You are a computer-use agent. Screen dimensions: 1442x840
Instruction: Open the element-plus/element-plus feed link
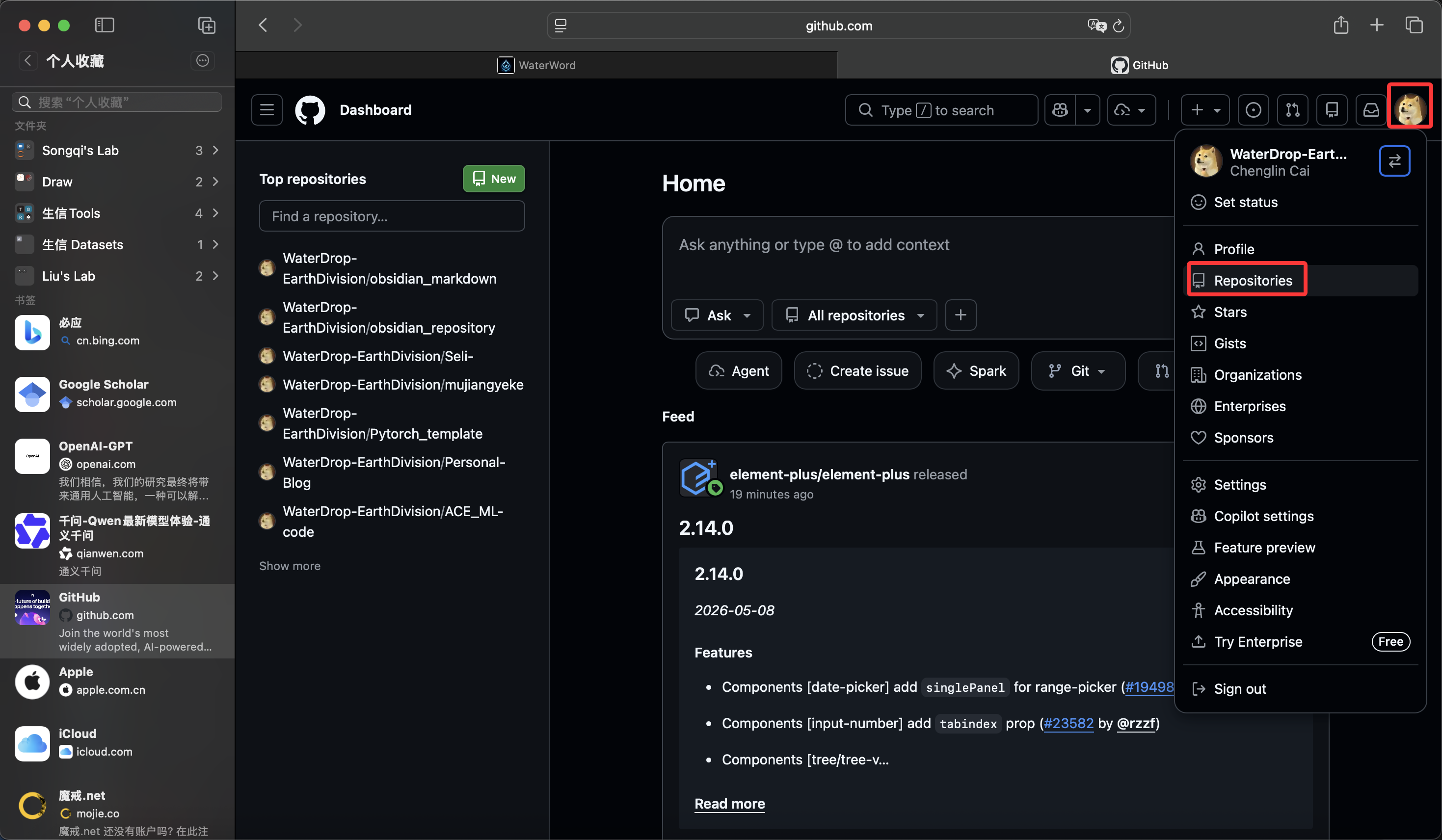(820, 474)
